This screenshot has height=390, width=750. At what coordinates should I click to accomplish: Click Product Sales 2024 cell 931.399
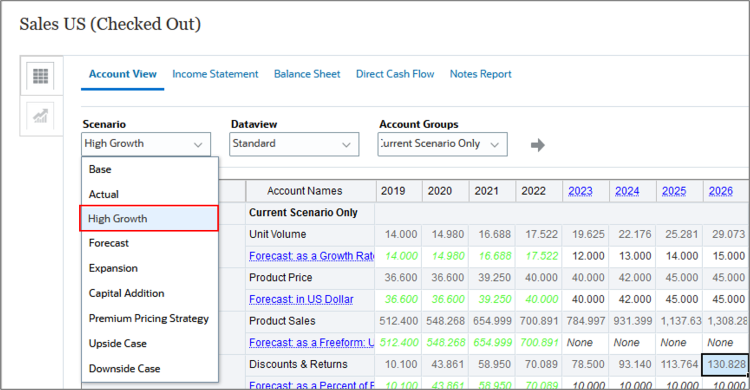[x=633, y=321]
